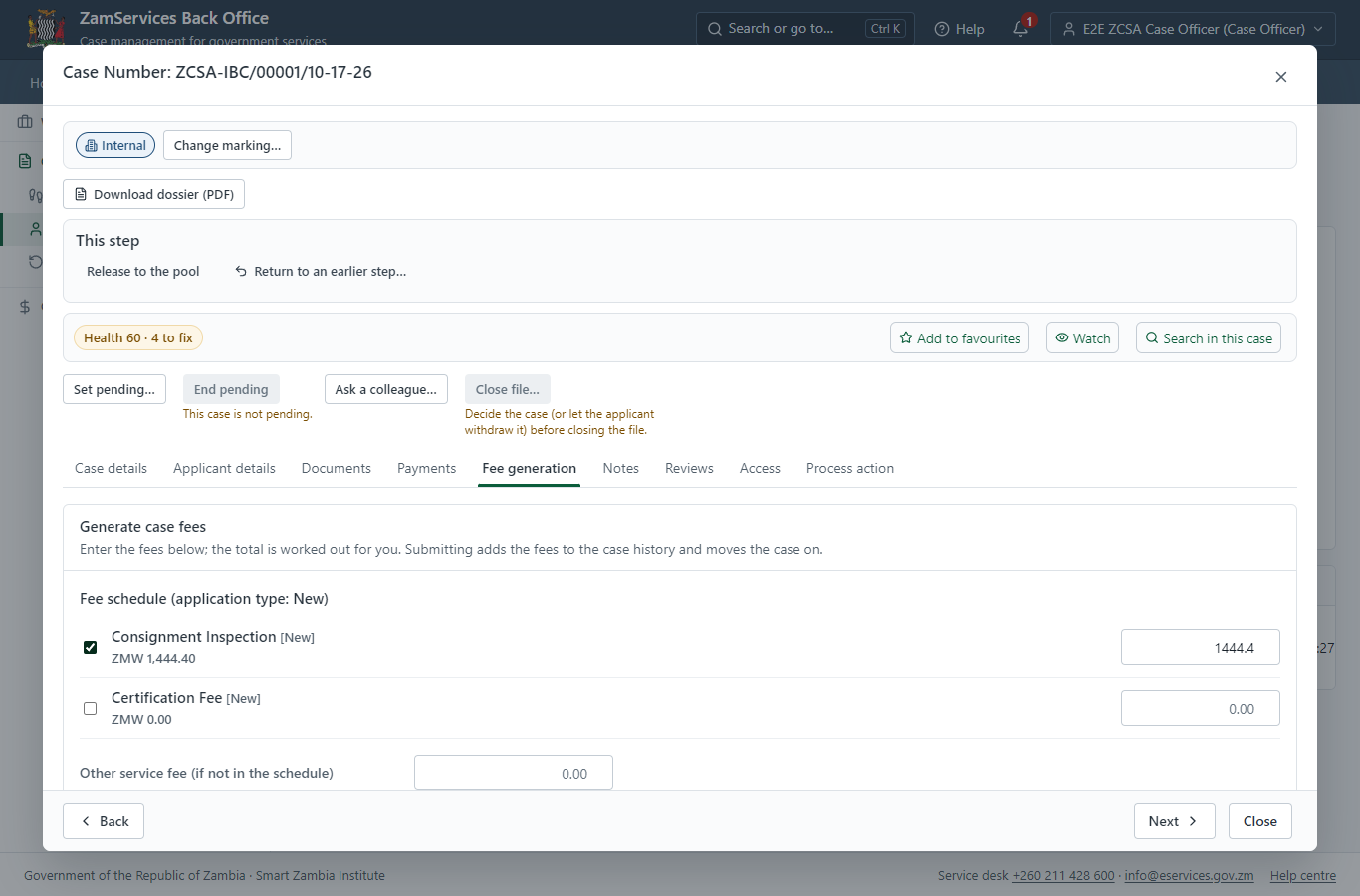The width and height of the screenshot is (1360, 896).
Task: Open the Change marking dropdown
Action: tap(227, 145)
